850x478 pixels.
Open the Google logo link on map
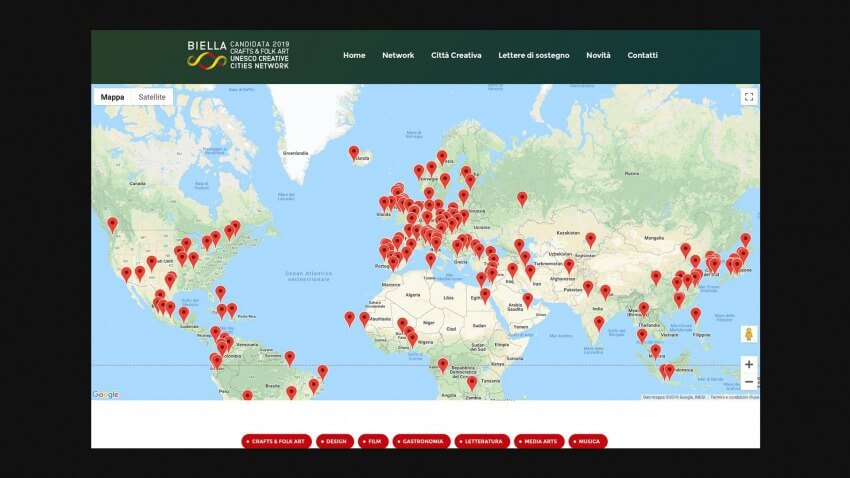(x=105, y=395)
